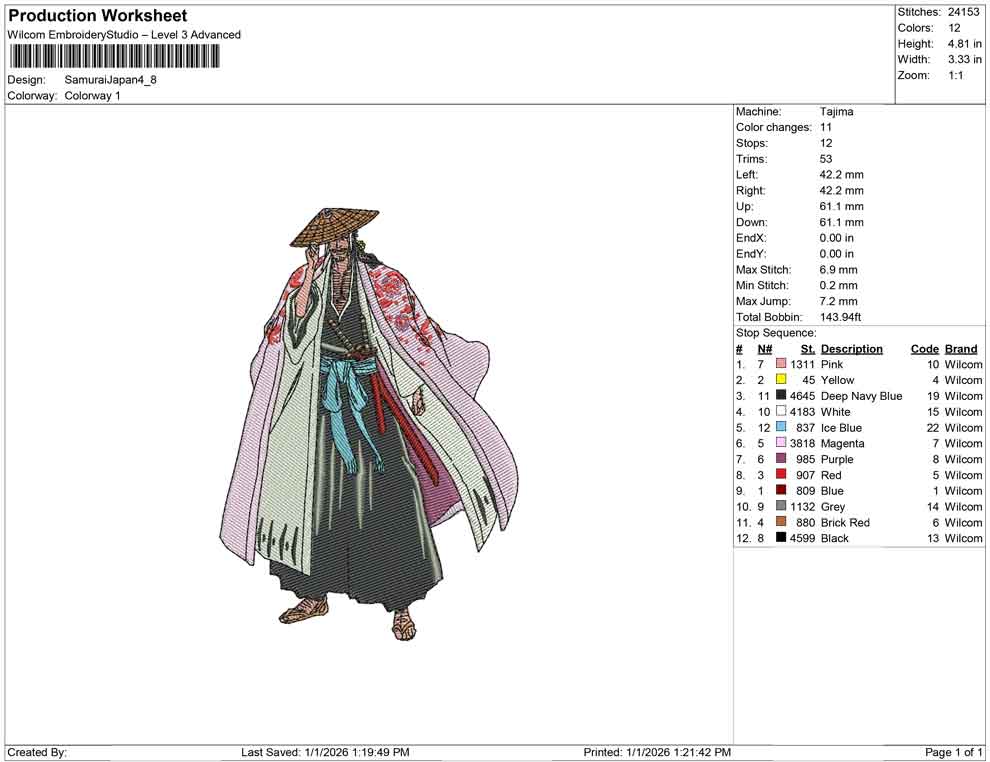The width and height of the screenshot is (990, 762).
Task: Select the Deep Navy Blue thread swatch
Action: coord(779,396)
